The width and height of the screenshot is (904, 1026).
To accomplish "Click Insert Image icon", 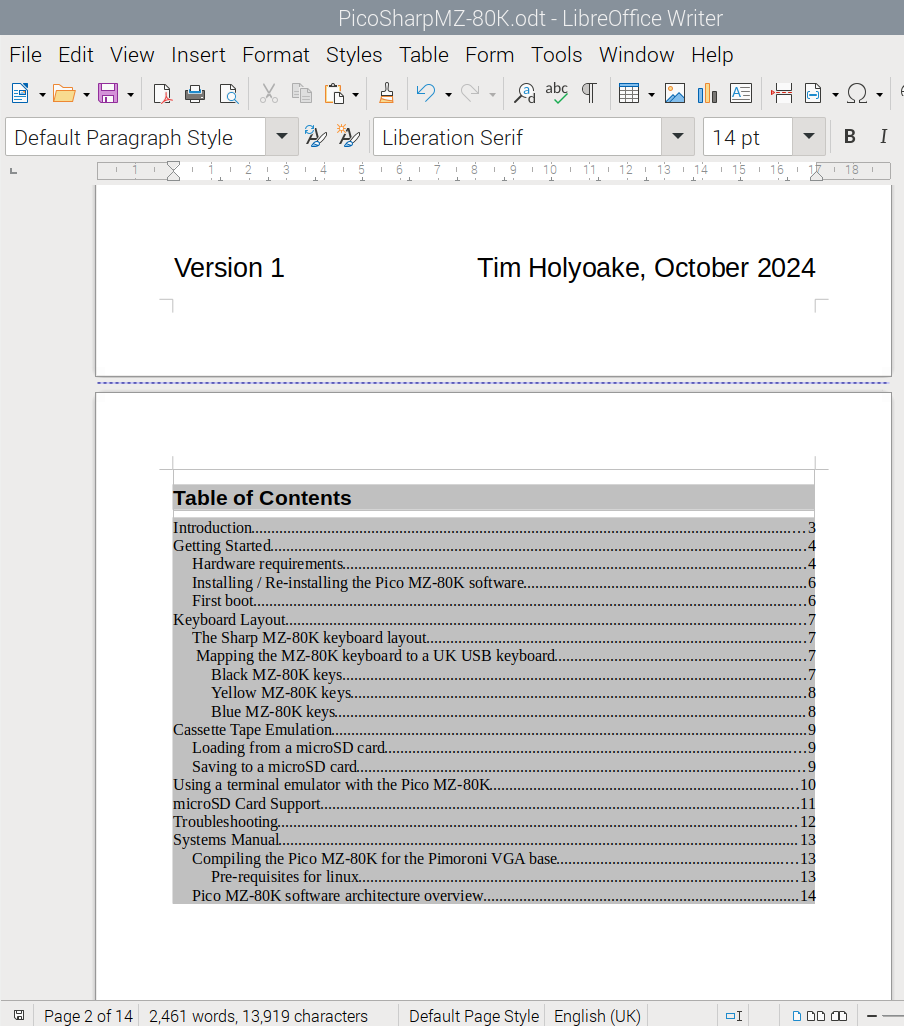I will [x=675, y=94].
